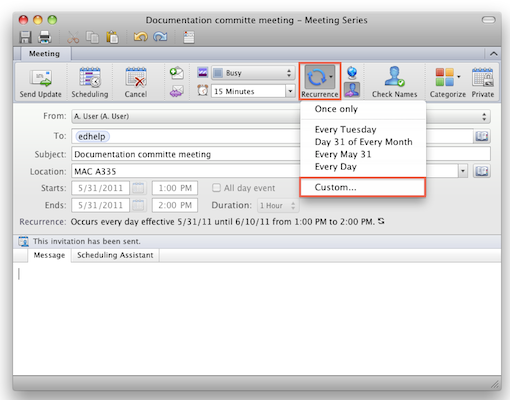Image resolution: width=510 pixels, height=400 pixels.
Task: Click the Time Zone globe icon
Action: pos(352,72)
